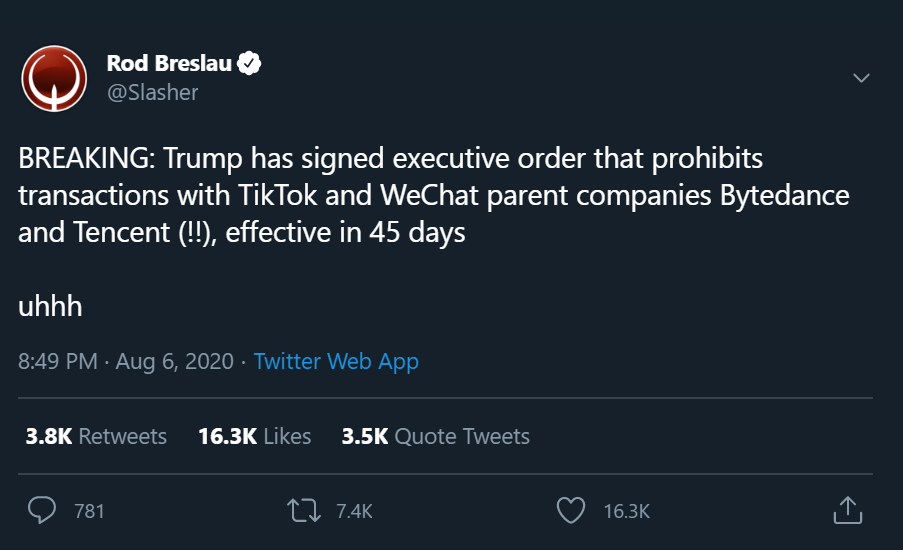This screenshot has width=903, height=550.
Task: View the 16.3K Likes list
Action: (255, 436)
